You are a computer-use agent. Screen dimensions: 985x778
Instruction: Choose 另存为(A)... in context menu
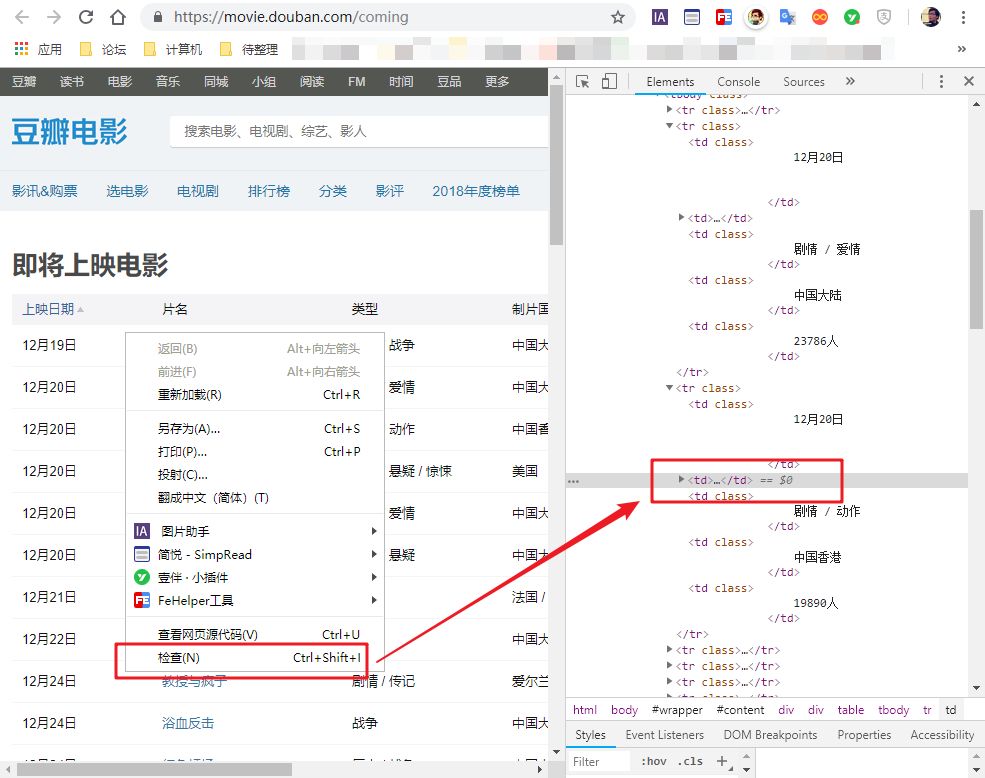(254, 429)
